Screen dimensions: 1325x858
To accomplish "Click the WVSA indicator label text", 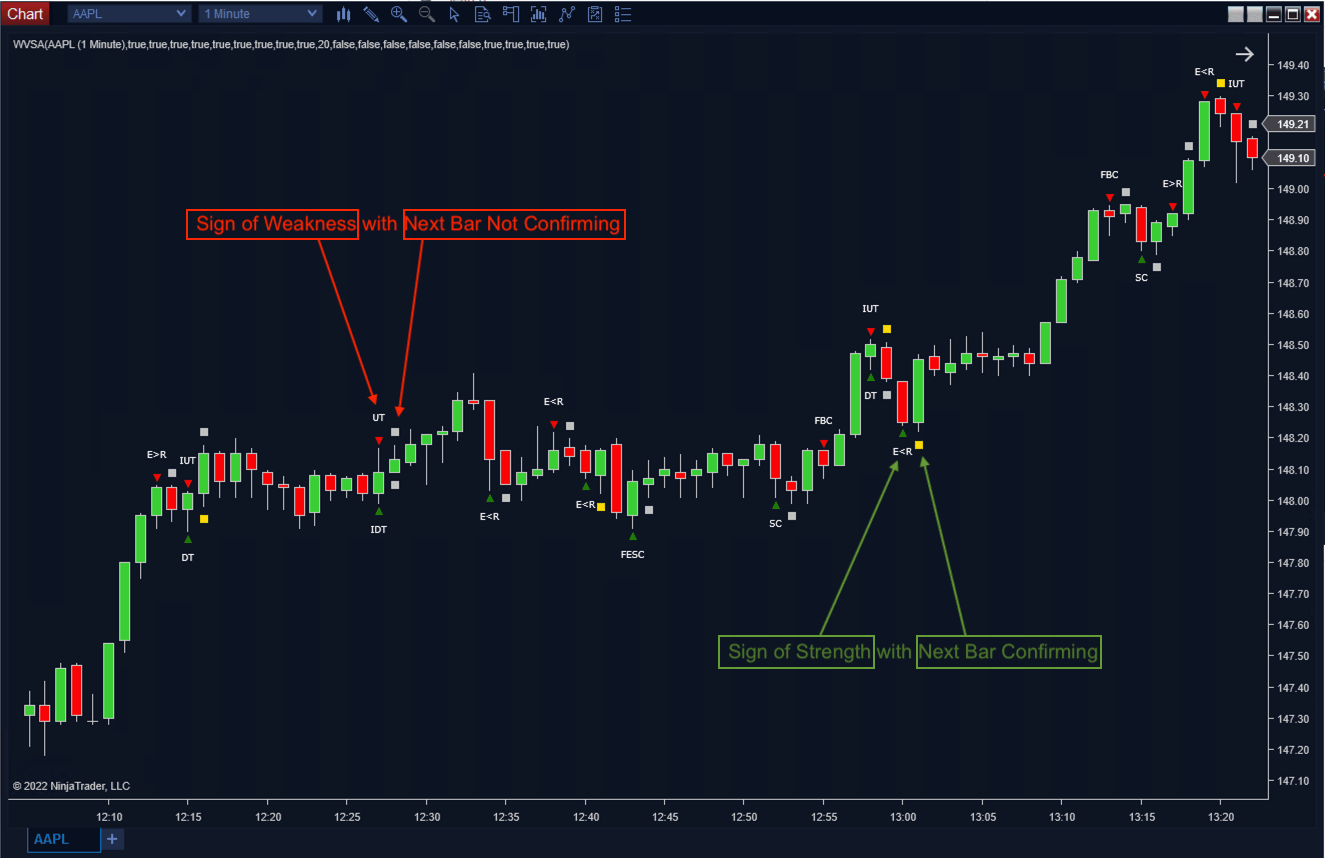I will (291, 45).
